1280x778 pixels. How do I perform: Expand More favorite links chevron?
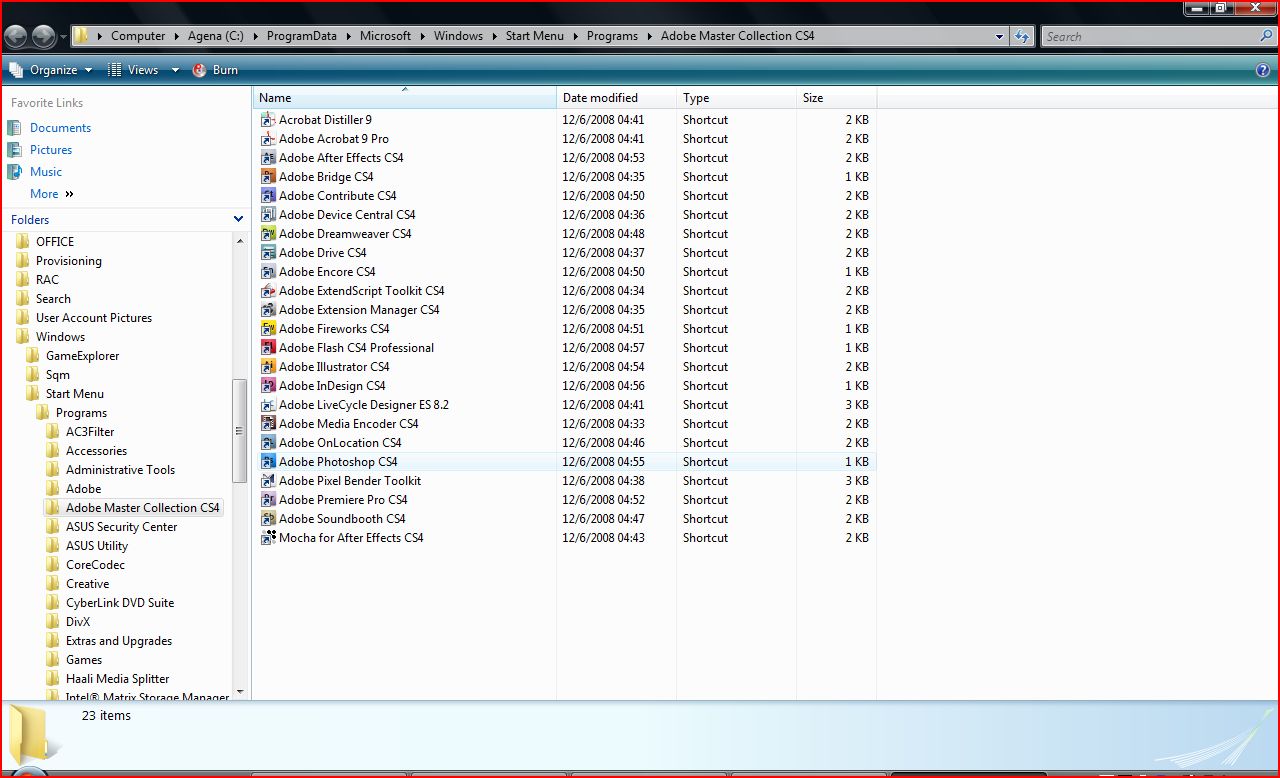tap(69, 194)
